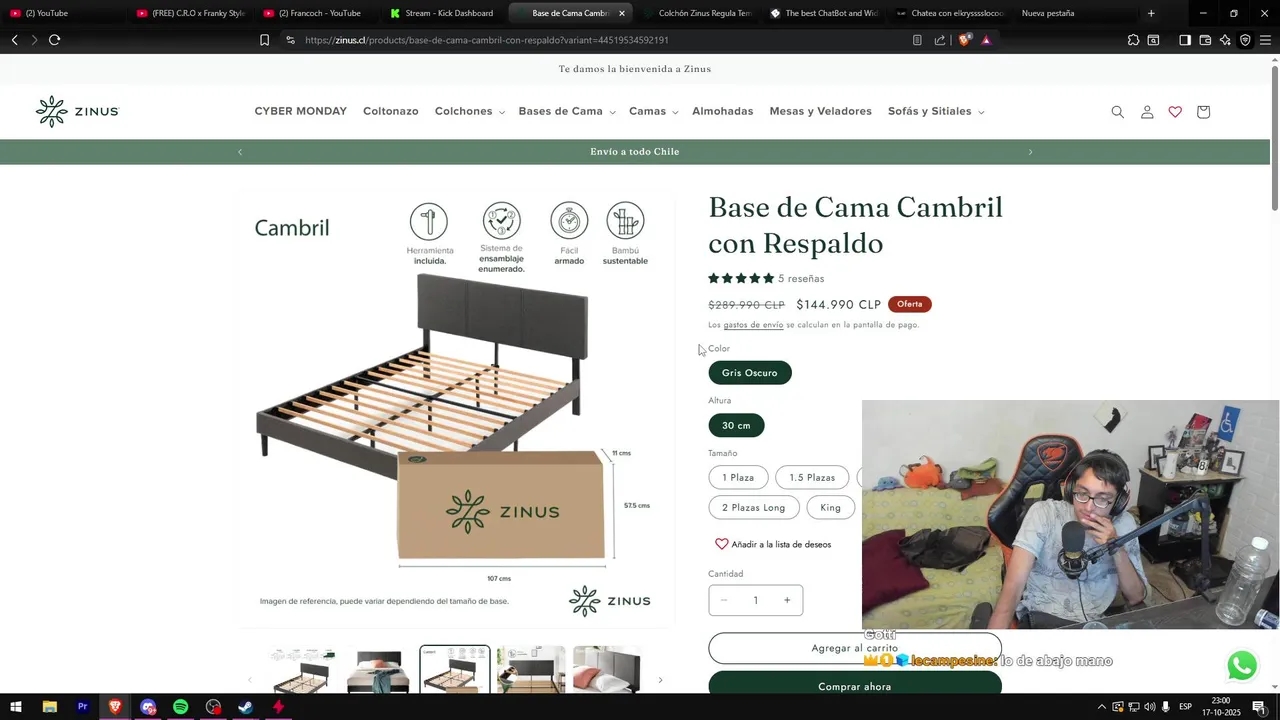Open Mesas y Veladores menu item
The height and width of the screenshot is (720, 1280).
tap(820, 111)
